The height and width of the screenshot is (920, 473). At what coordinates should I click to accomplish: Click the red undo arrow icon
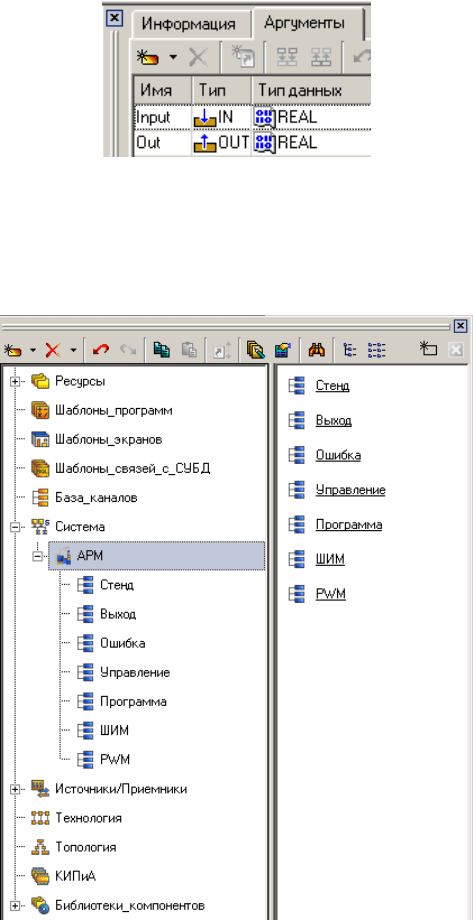click(x=100, y=350)
